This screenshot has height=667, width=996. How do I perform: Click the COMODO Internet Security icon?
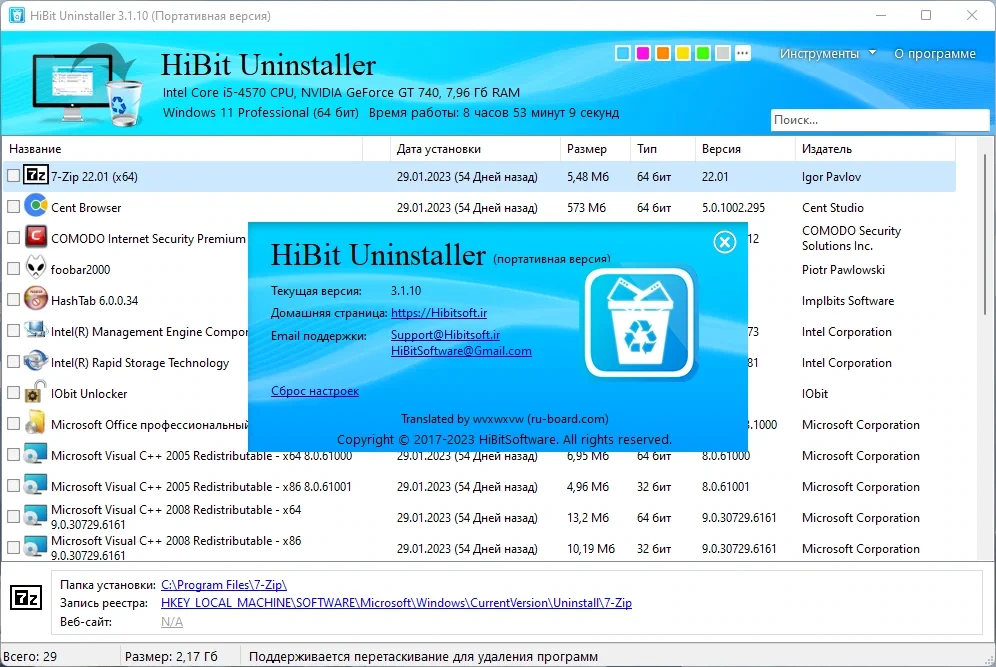click(x=36, y=237)
